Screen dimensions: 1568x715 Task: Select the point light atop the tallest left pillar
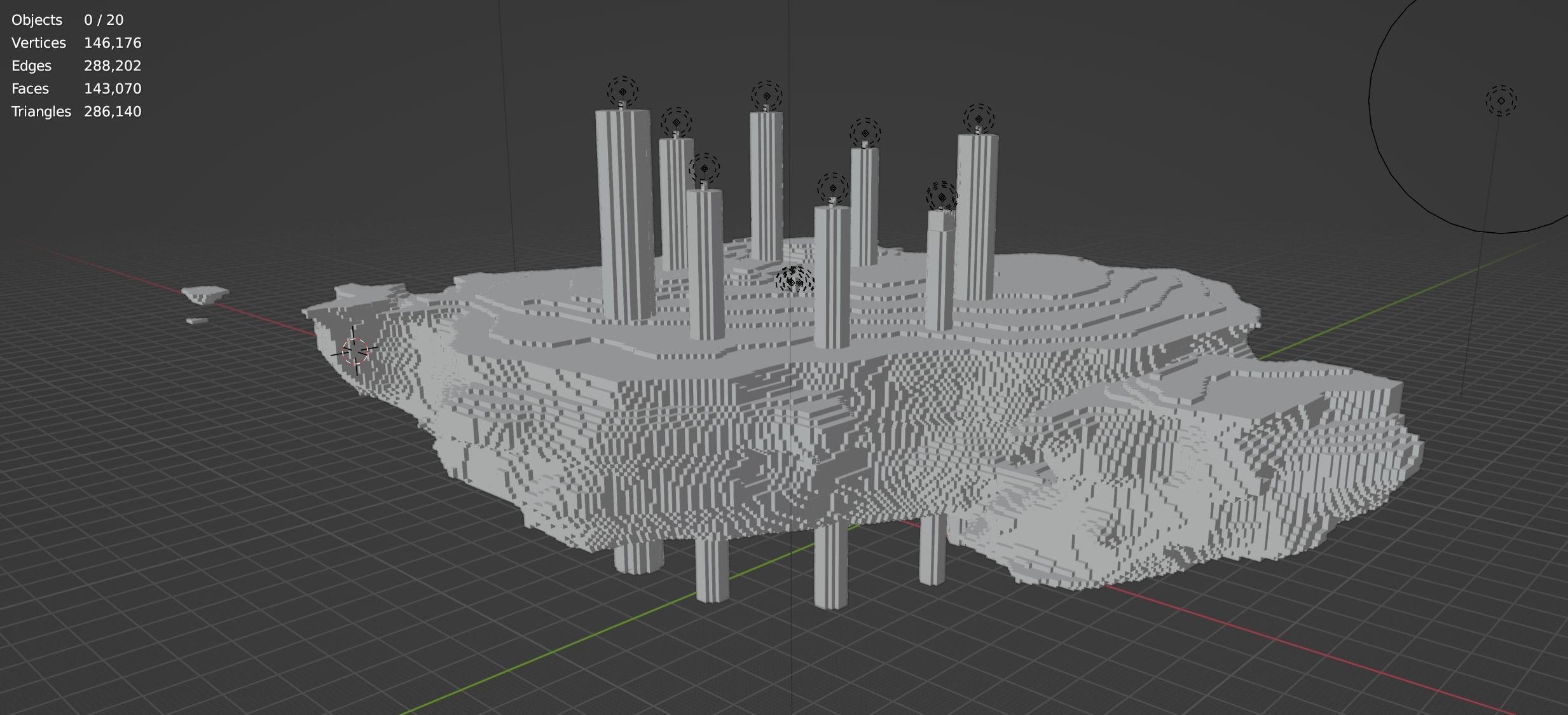(x=622, y=92)
